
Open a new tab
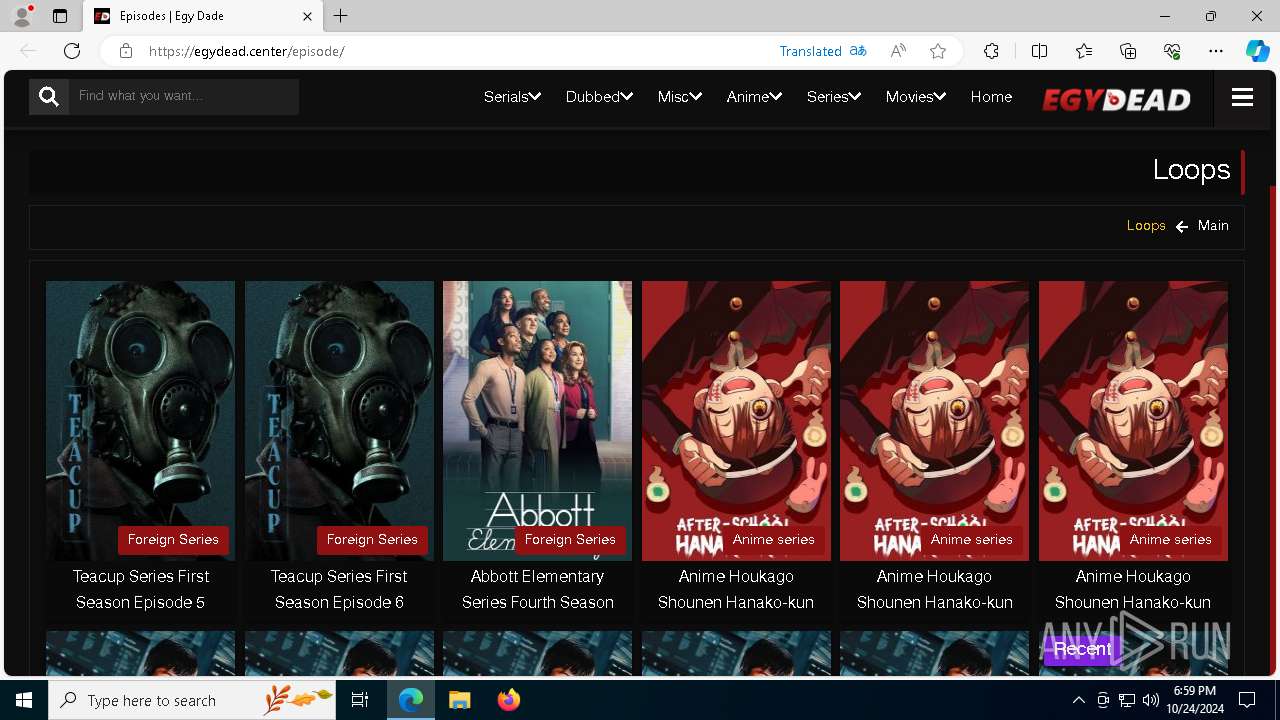pos(340,16)
